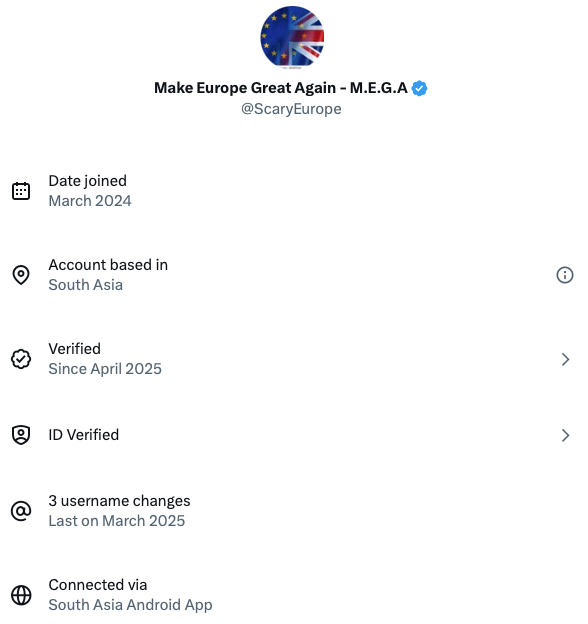Expand the ID Verified row chevron
The width and height of the screenshot is (588, 624).
pos(565,435)
